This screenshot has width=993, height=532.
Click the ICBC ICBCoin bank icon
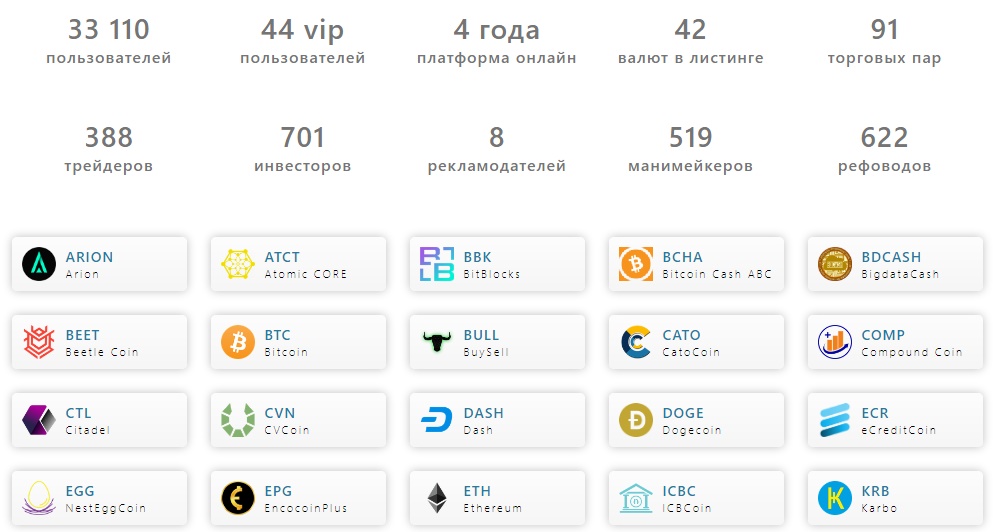coord(635,498)
